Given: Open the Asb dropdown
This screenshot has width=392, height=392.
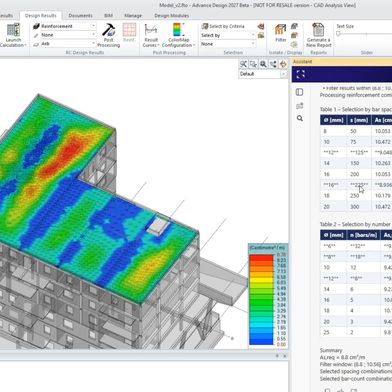Looking at the screenshot, I should click(68, 44).
